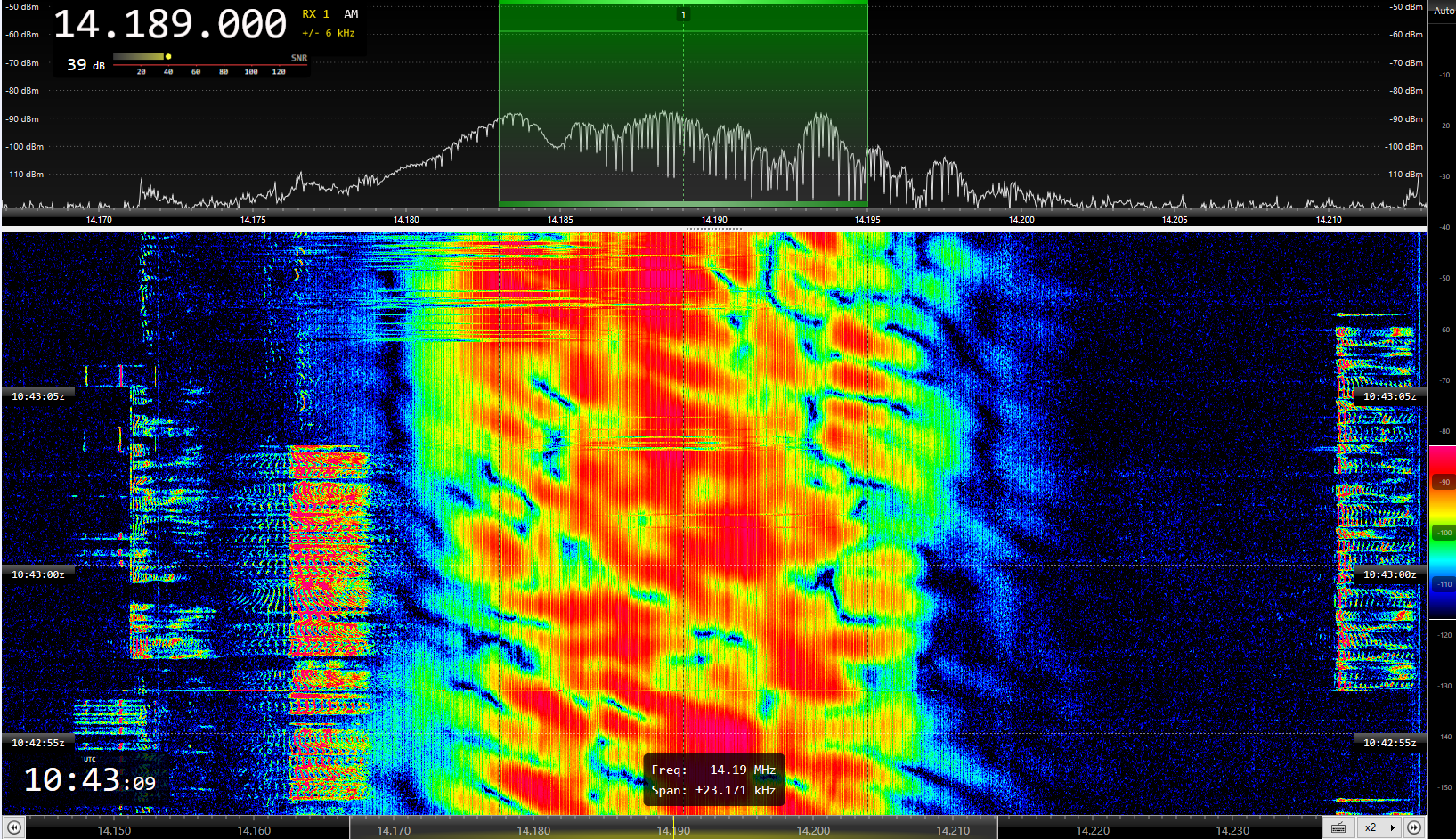The image size is (1456, 839).
Task: Click the 10:43:00z timestamp on waterfall left
Action: click(x=37, y=574)
